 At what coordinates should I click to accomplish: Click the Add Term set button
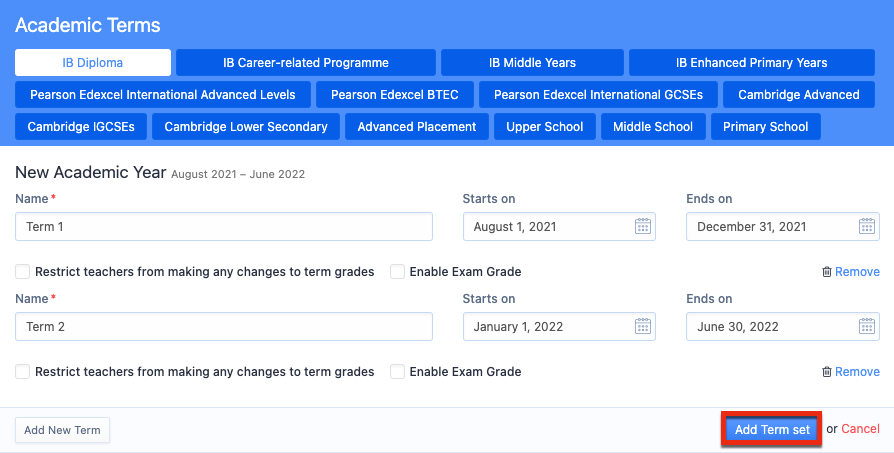(772, 430)
